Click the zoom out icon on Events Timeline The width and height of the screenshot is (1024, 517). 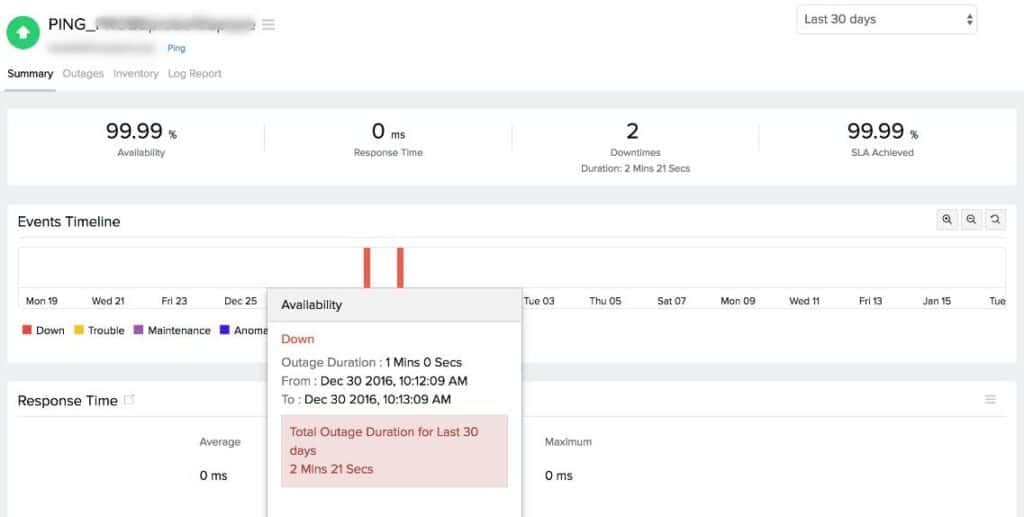coord(971,220)
